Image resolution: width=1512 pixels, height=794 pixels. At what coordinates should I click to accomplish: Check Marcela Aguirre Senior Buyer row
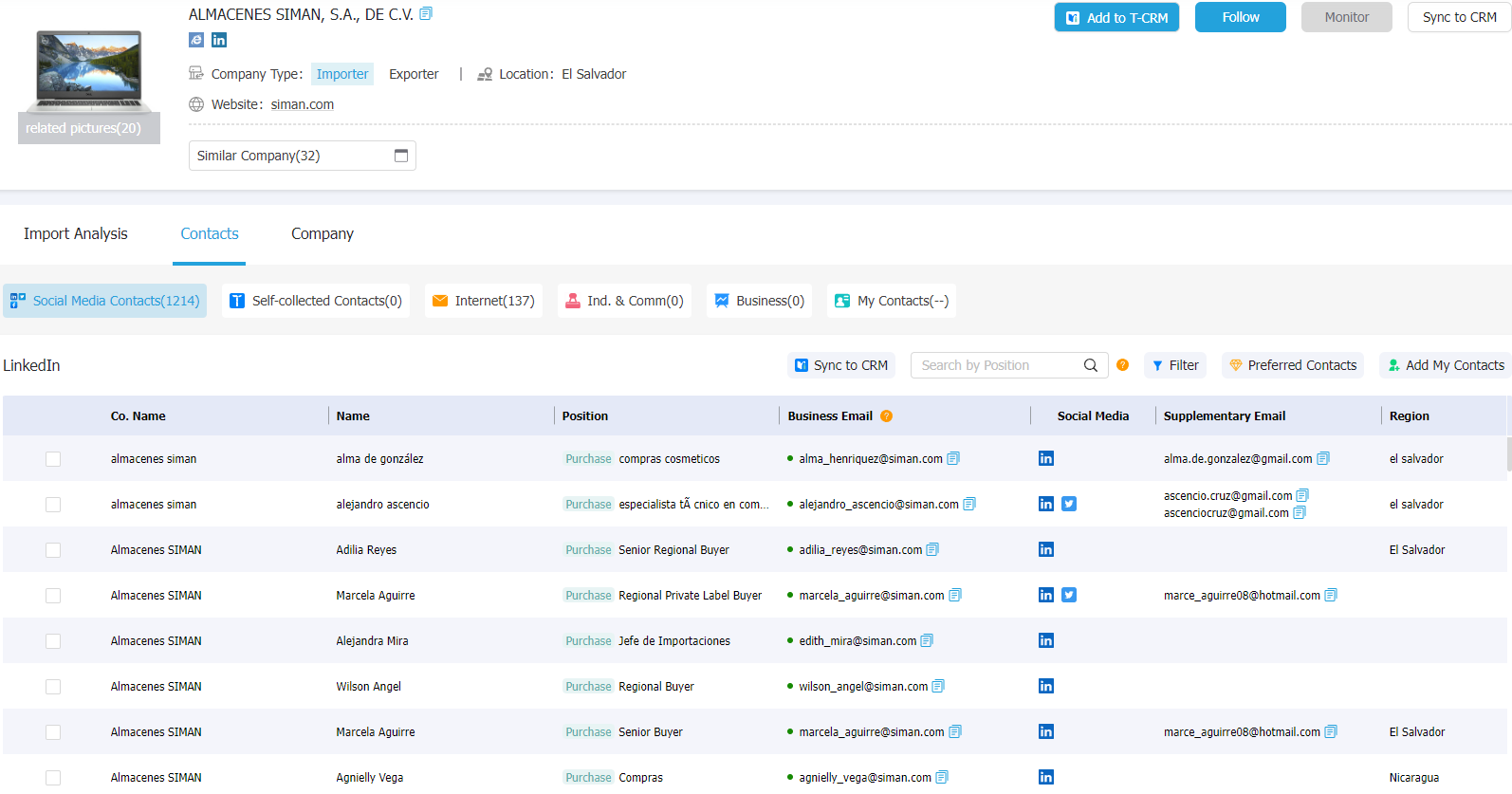(53, 732)
